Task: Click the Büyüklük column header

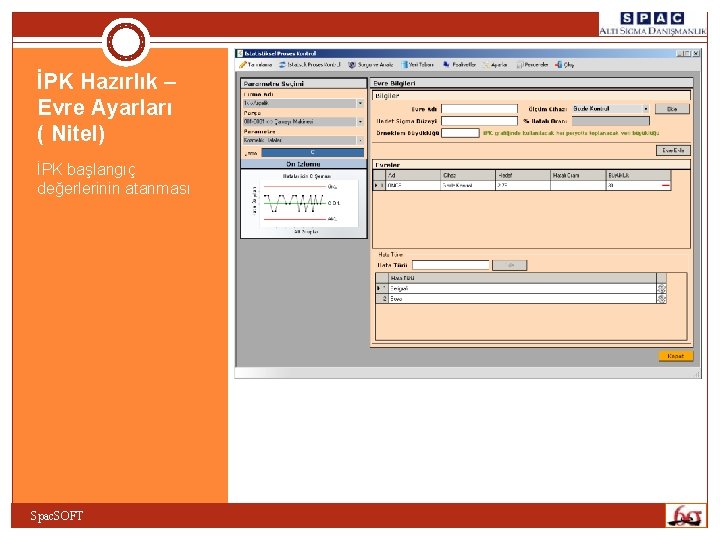Action: tap(638, 175)
